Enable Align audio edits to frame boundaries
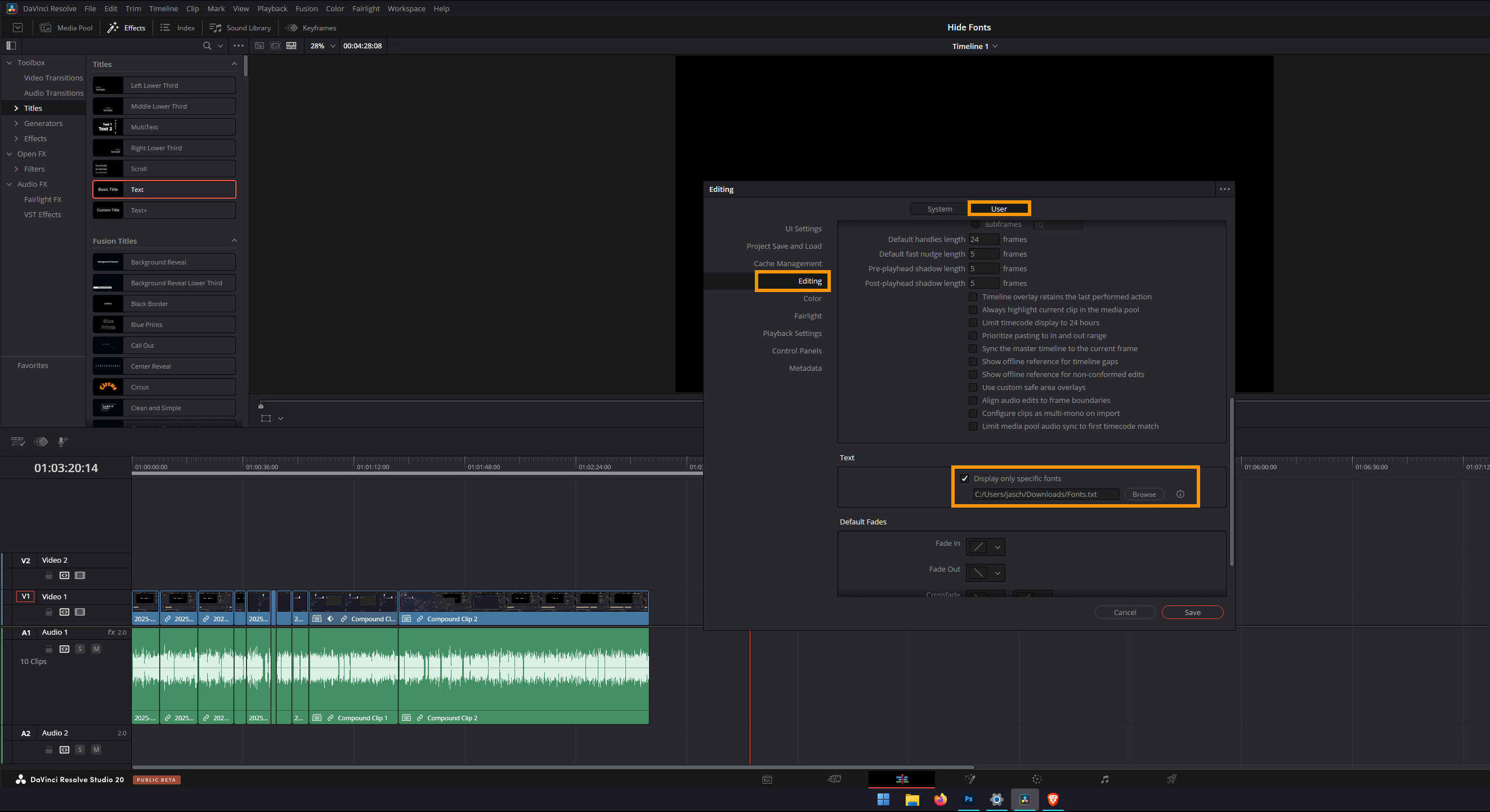Screen dimensions: 1490x812 point(973,400)
